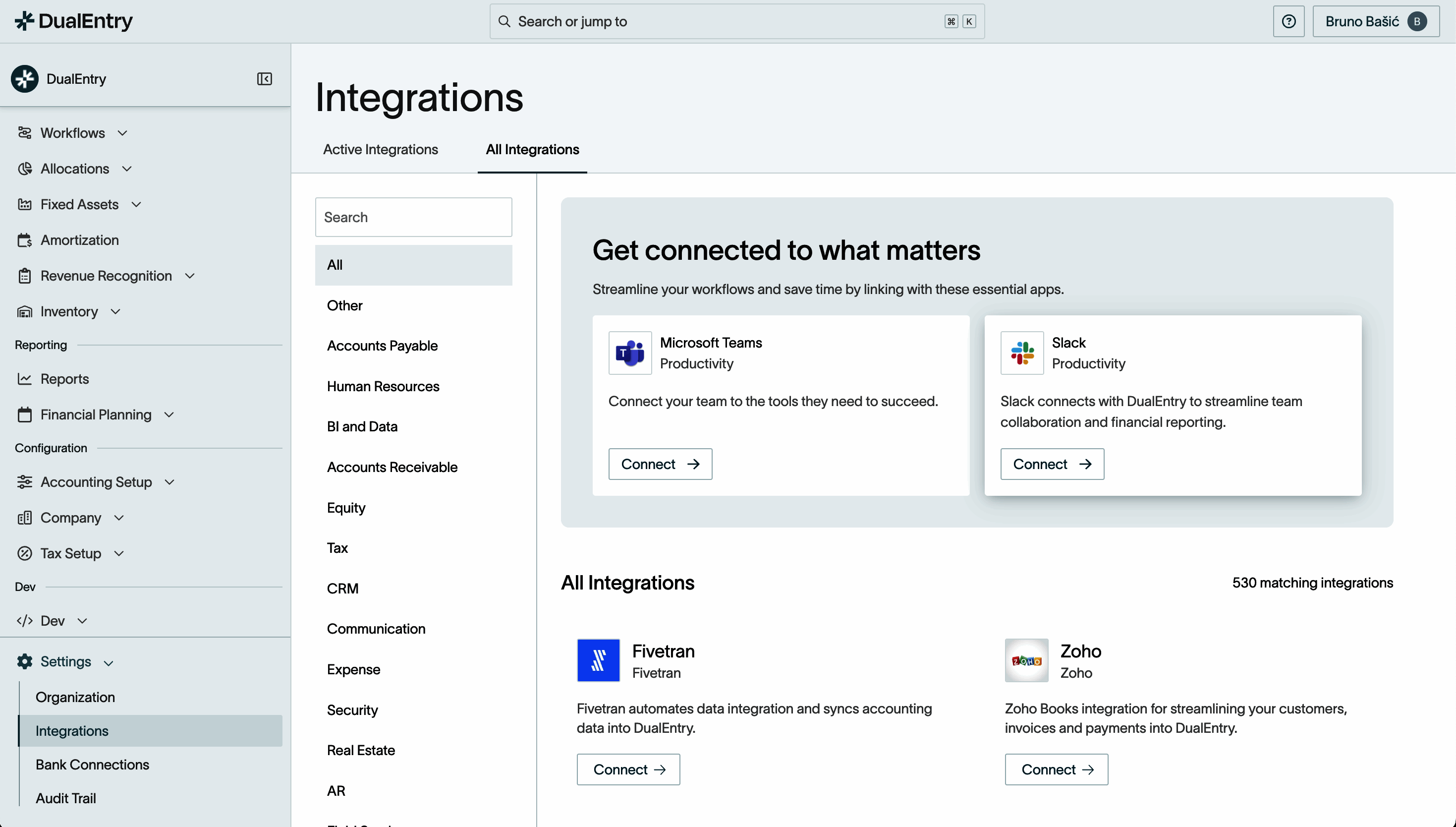Connect the Zoho integration
This screenshot has width=1456, height=827.
pyautogui.click(x=1056, y=769)
